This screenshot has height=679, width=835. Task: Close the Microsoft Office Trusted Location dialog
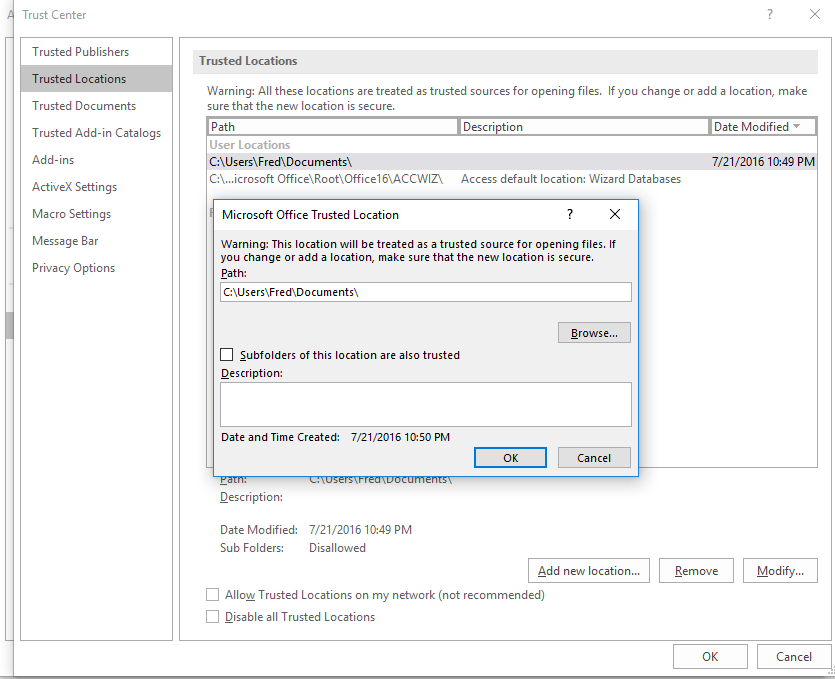point(615,214)
